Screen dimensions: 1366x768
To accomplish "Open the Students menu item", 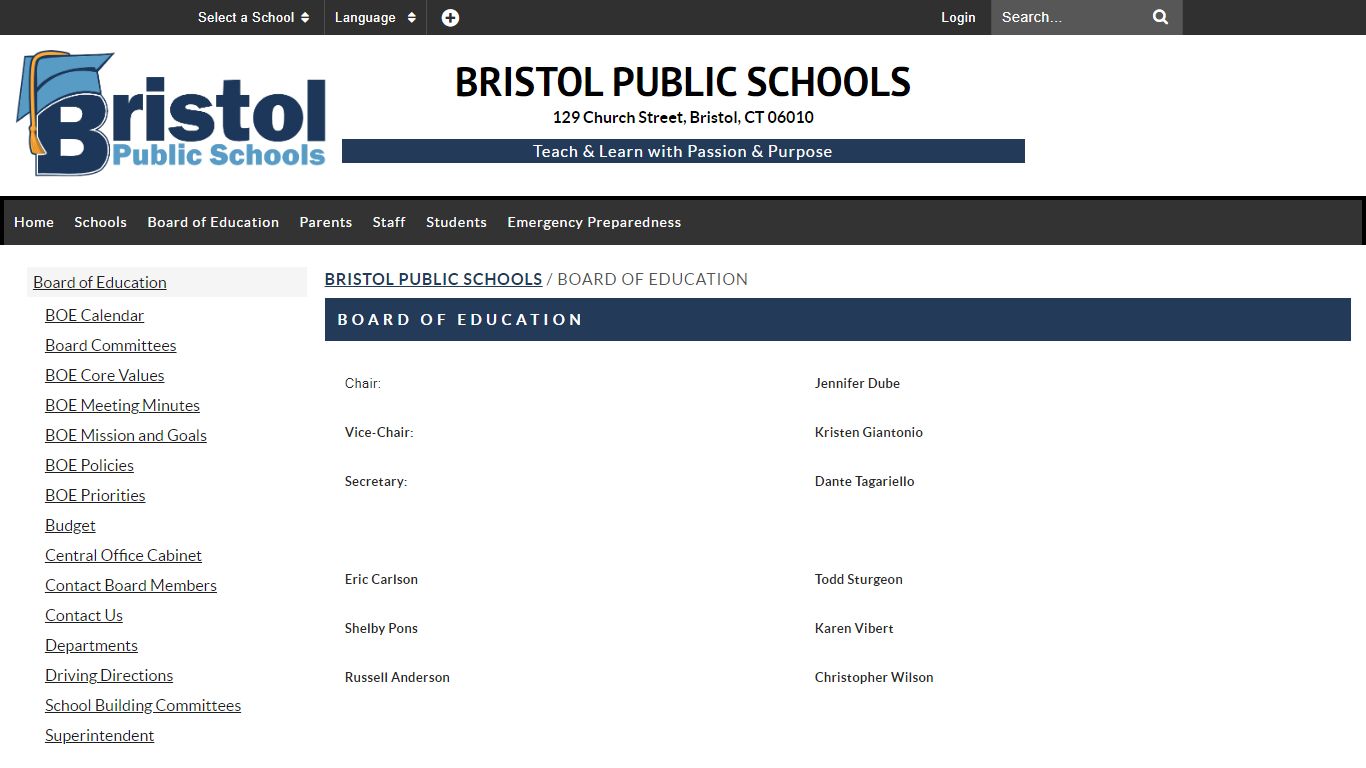I will pos(456,222).
